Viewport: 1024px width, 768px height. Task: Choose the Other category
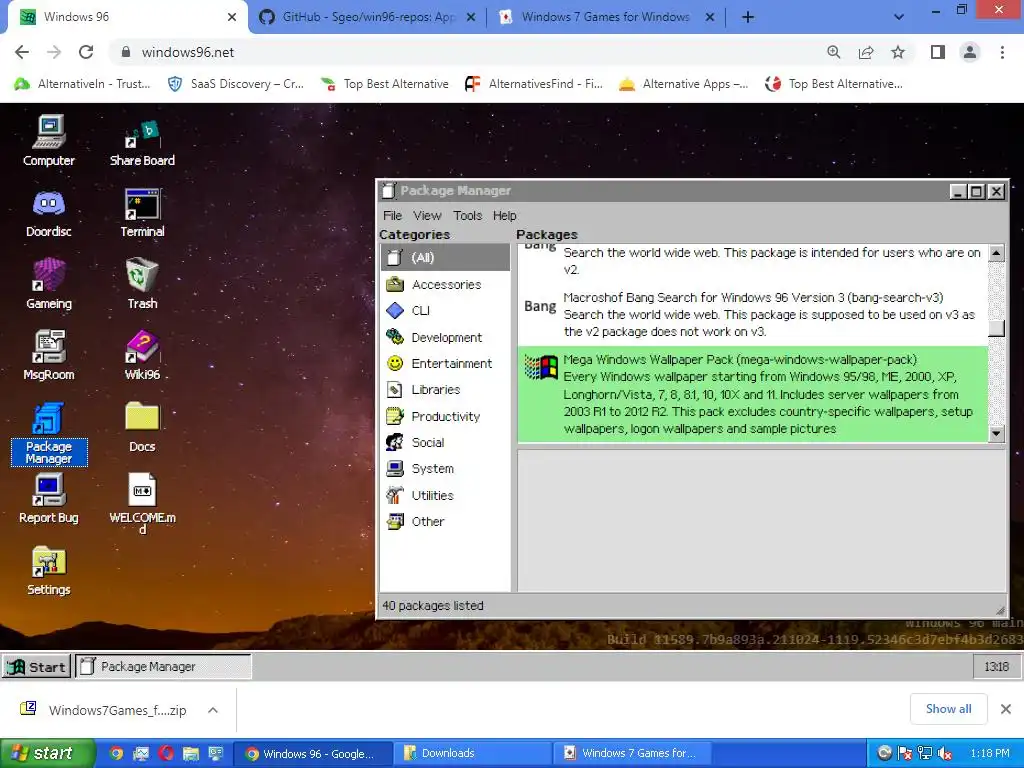click(445, 521)
